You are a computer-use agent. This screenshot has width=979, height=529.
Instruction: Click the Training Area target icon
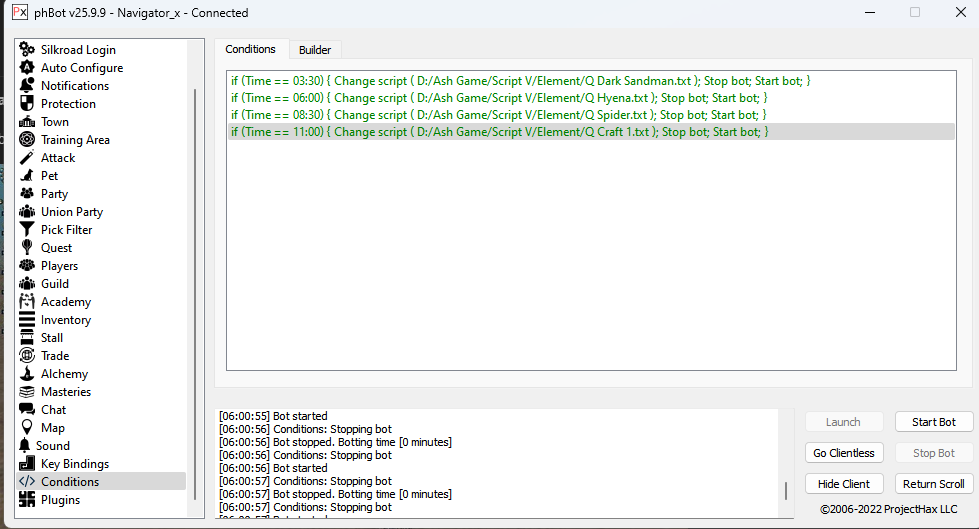[27, 139]
